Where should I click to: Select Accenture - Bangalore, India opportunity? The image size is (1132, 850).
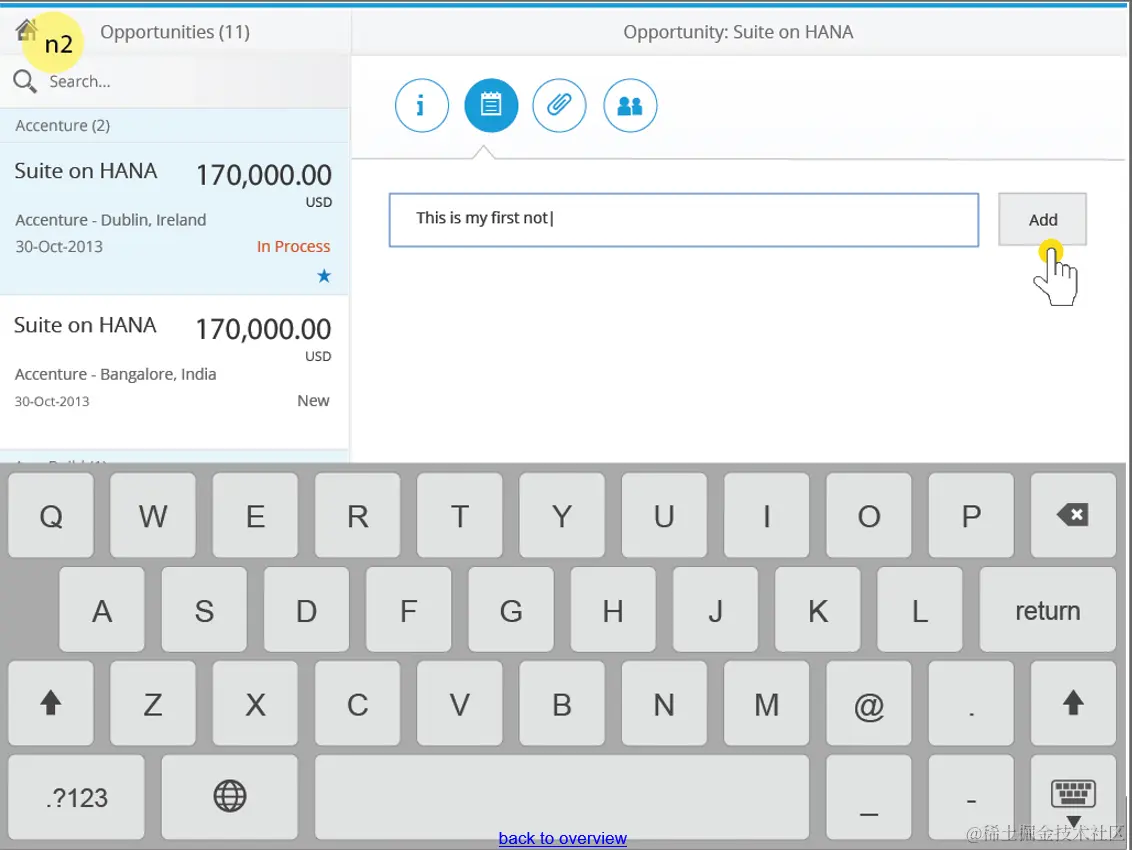(175, 372)
